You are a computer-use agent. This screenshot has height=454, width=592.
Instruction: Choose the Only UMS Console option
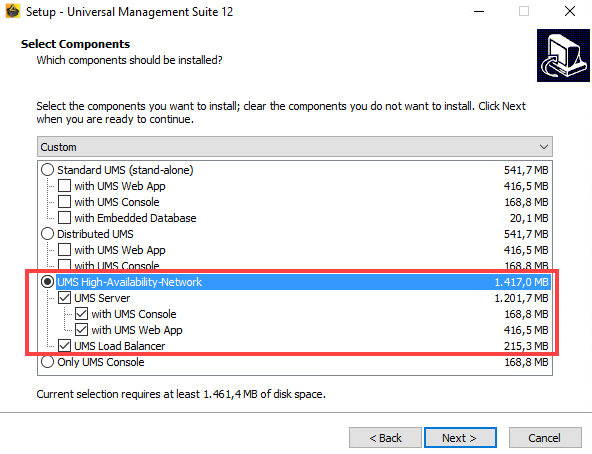point(47,362)
